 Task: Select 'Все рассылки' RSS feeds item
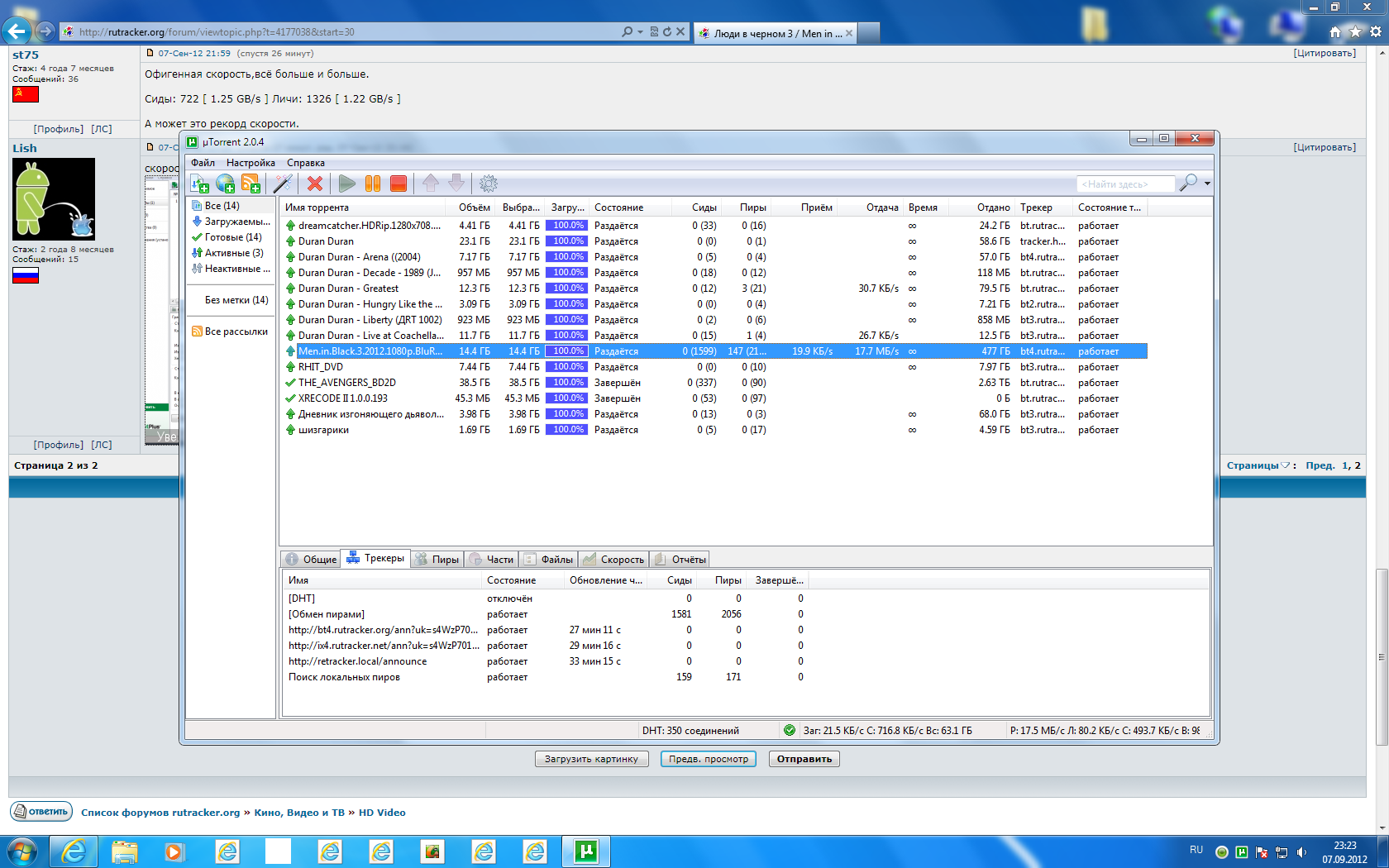click(230, 331)
